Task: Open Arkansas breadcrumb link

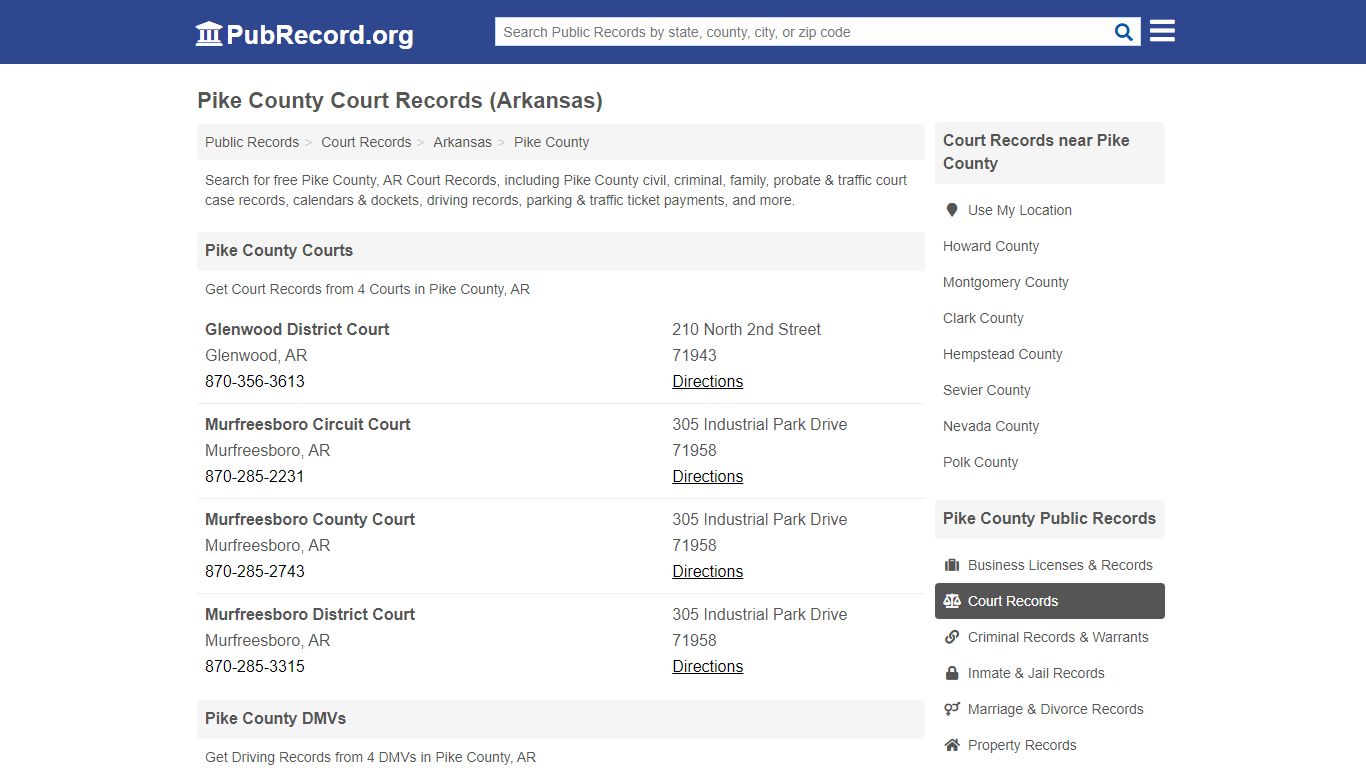Action: [462, 142]
